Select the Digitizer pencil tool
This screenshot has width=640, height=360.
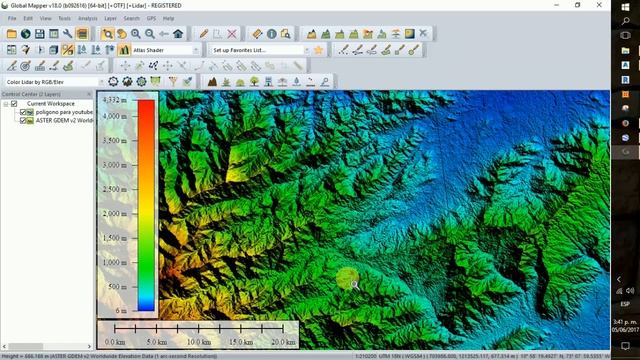click(204, 34)
